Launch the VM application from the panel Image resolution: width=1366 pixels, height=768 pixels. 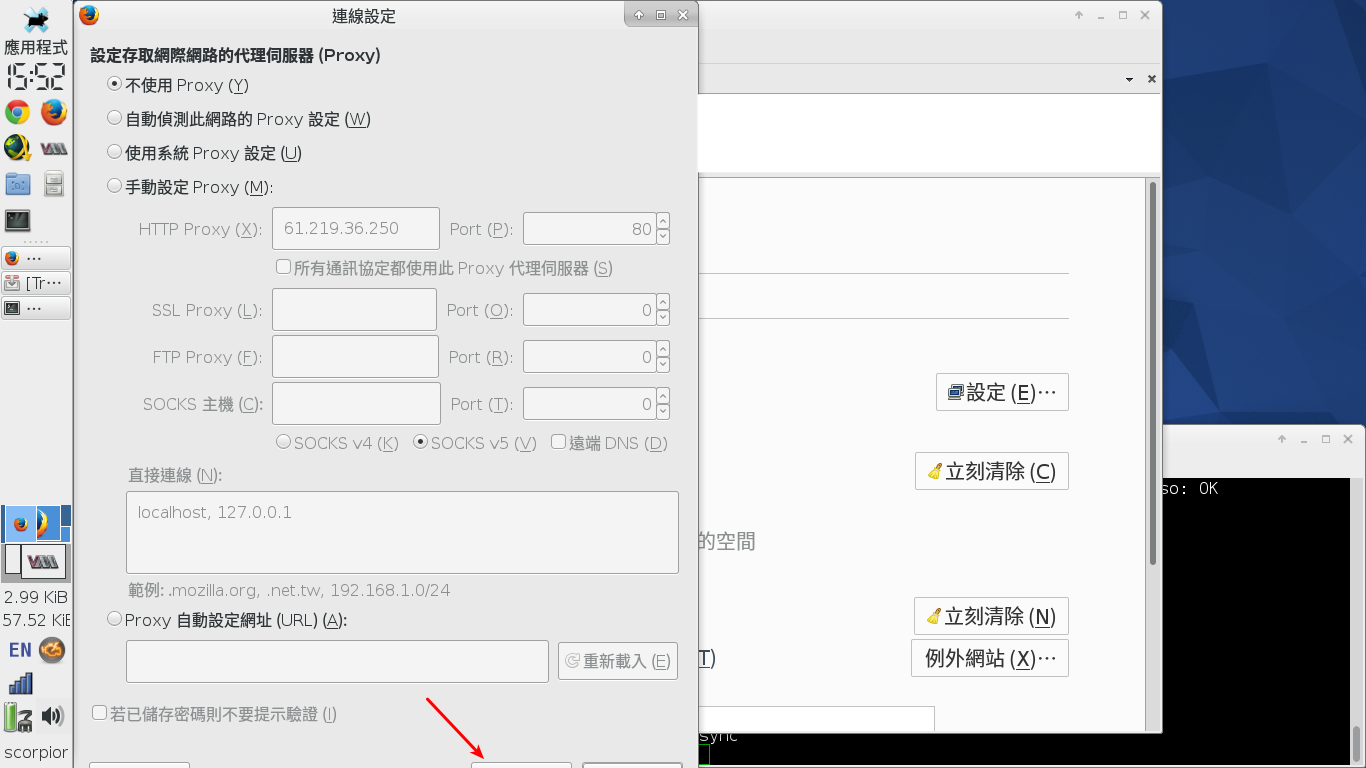[54, 148]
